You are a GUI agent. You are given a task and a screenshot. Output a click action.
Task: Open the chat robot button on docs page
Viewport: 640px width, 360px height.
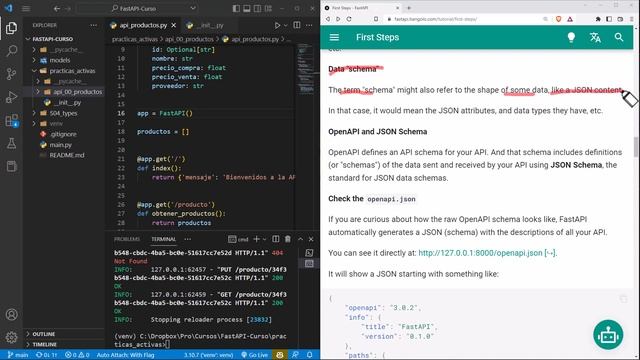(x=608, y=335)
